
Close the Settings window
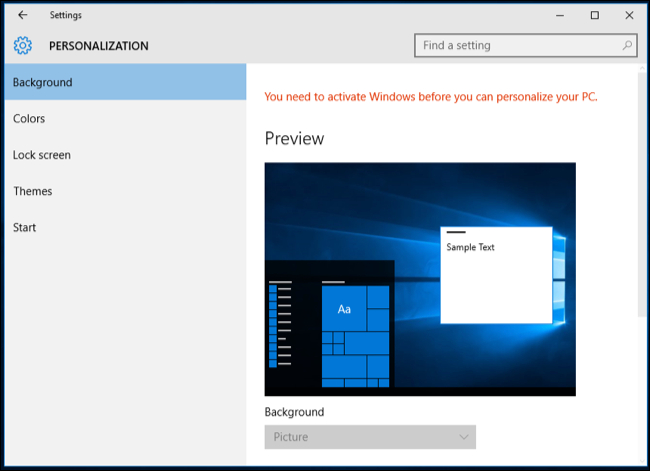point(629,15)
